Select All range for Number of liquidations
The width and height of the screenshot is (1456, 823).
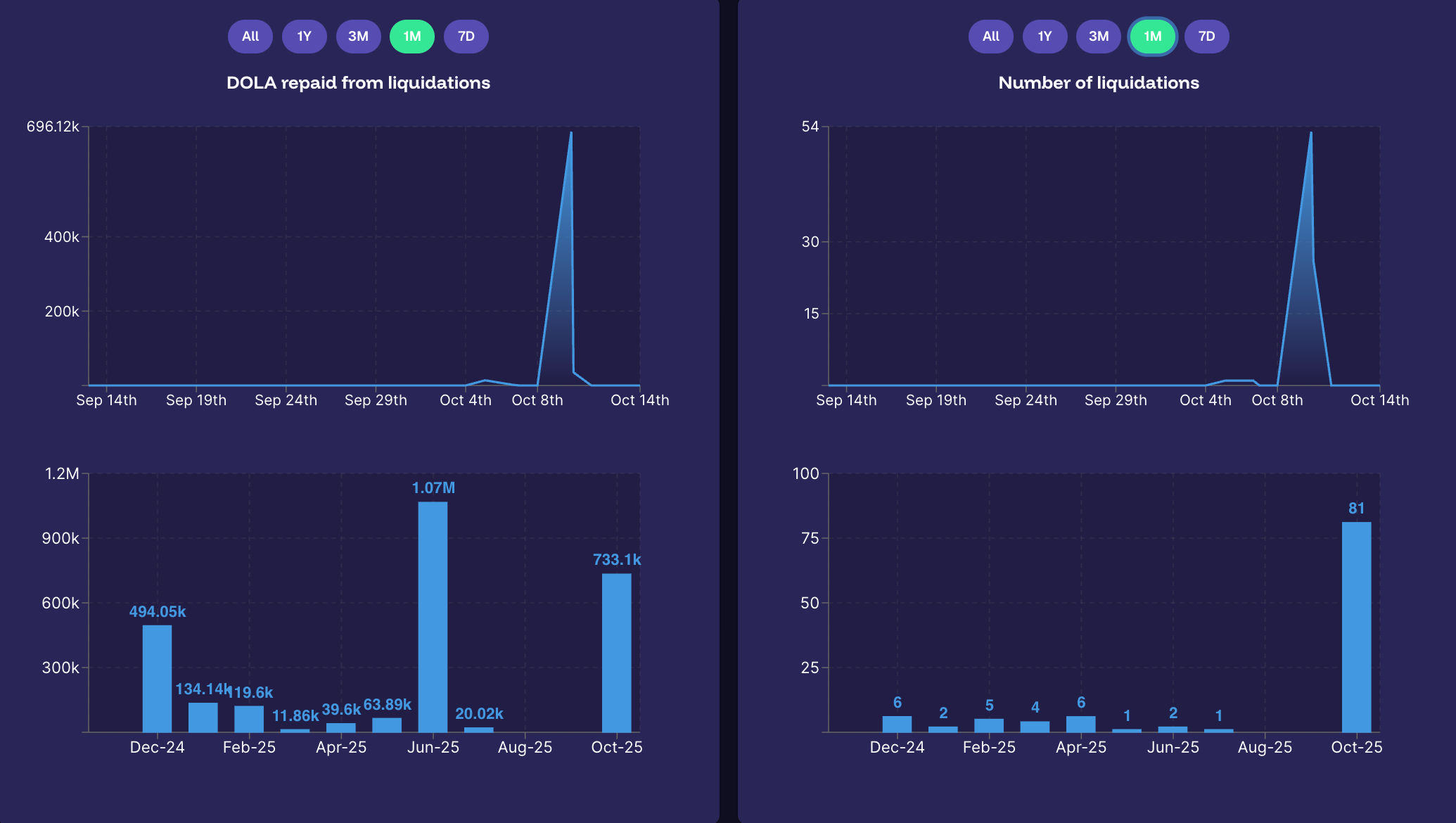pos(990,37)
